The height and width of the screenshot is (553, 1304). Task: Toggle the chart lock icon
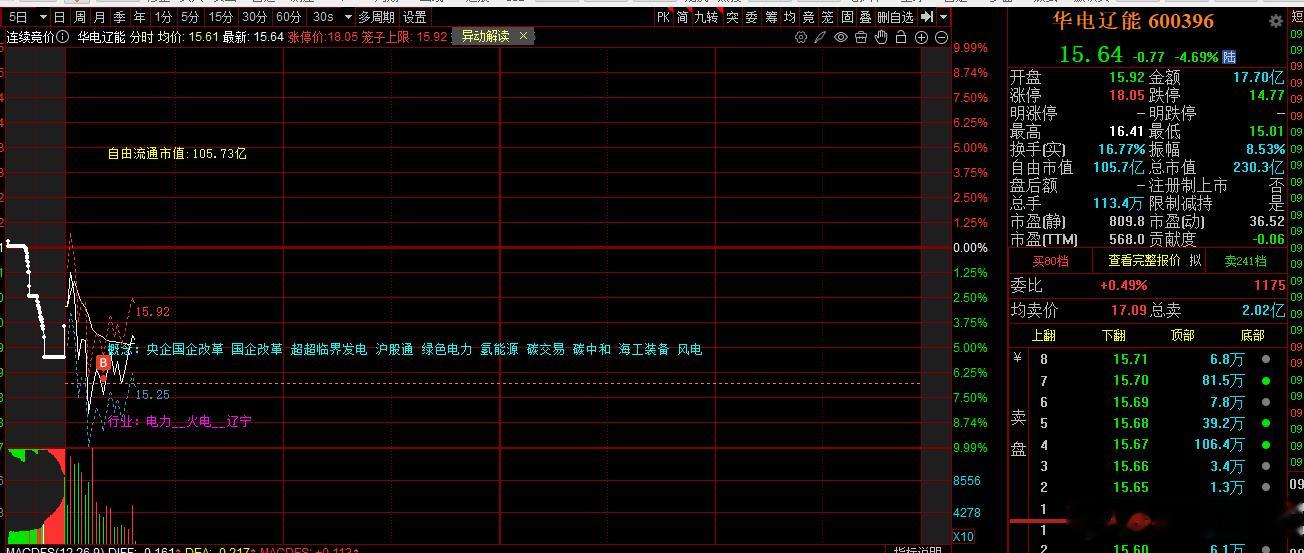click(901, 37)
